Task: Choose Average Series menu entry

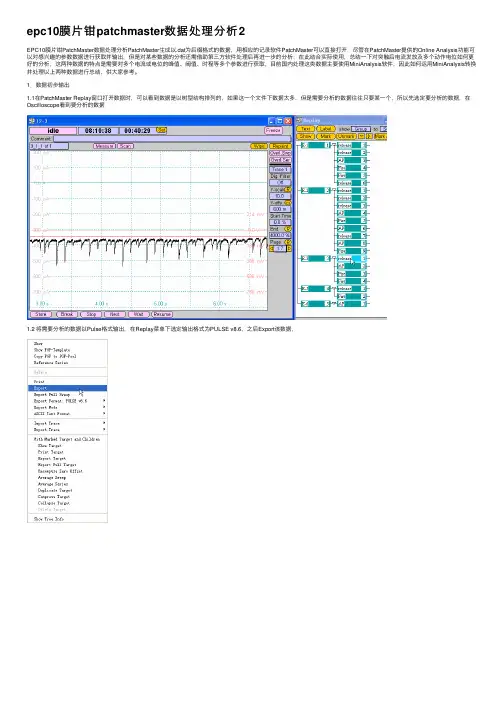Action: point(67,484)
